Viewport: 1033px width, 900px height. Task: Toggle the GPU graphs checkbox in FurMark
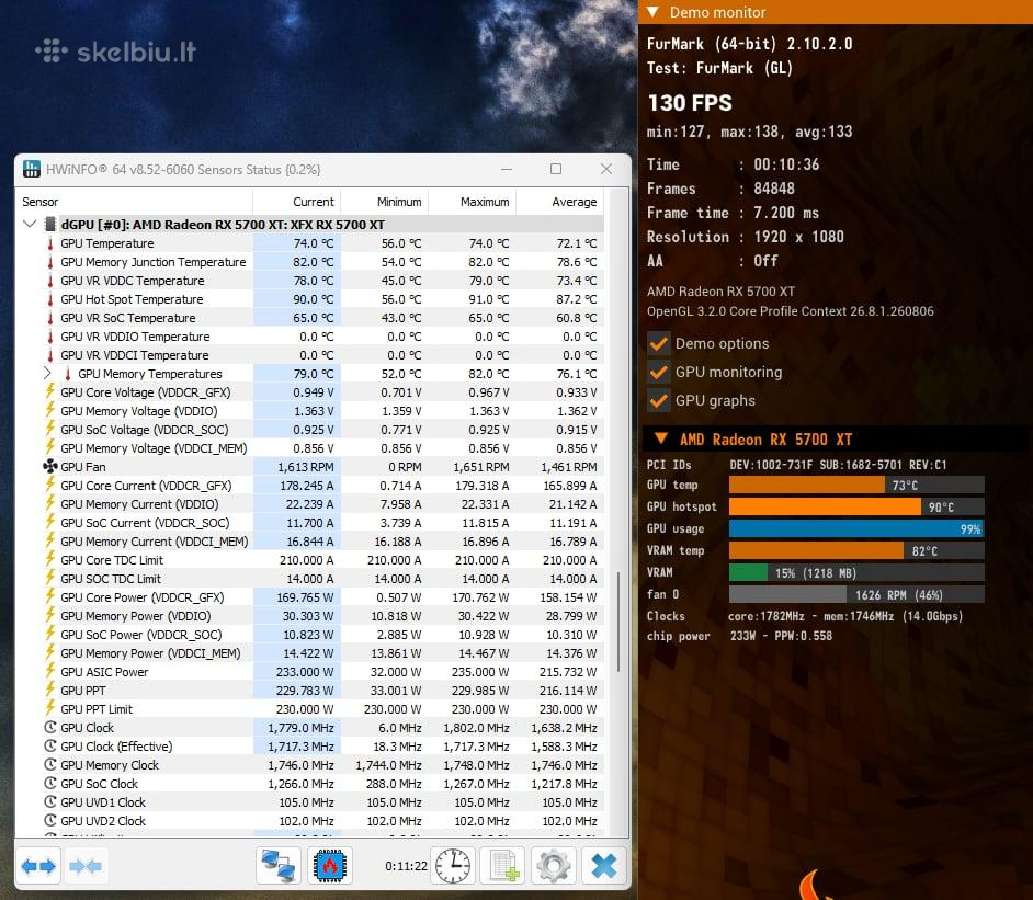[658, 401]
